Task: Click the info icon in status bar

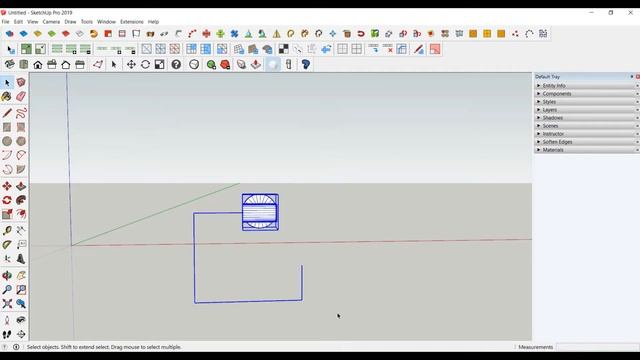Action: click(x=16, y=347)
